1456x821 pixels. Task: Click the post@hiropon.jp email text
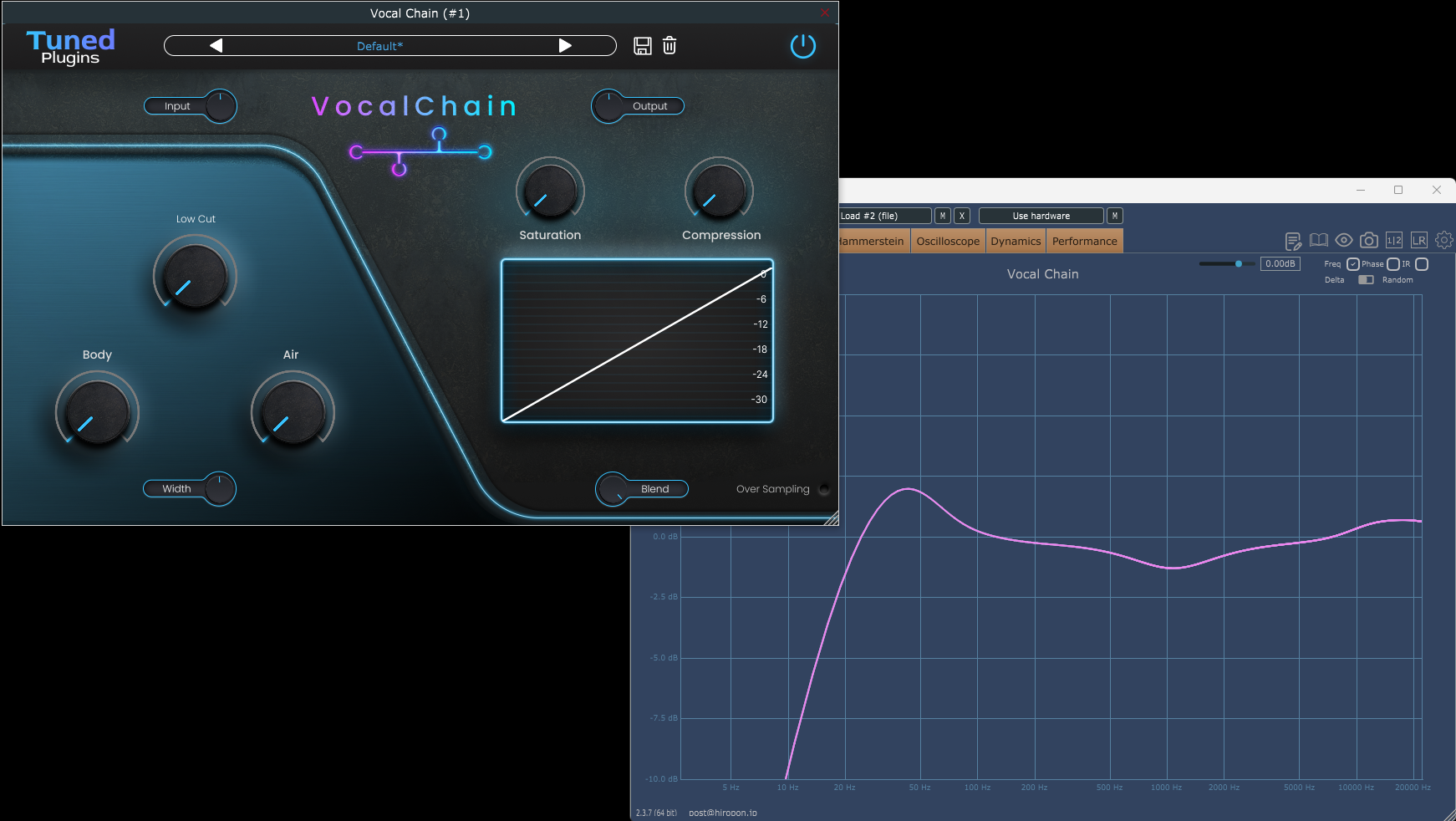[x=723, y=813]
